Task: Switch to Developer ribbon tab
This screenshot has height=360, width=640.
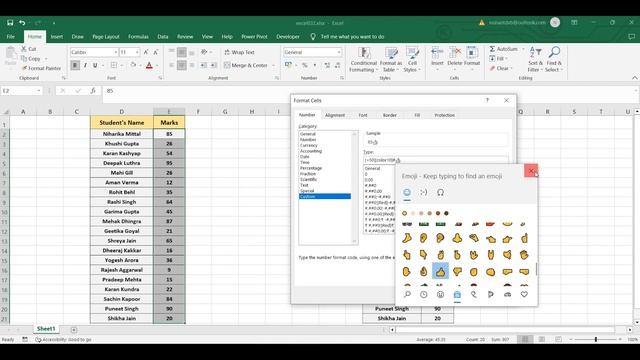Action: coord(288,37)
